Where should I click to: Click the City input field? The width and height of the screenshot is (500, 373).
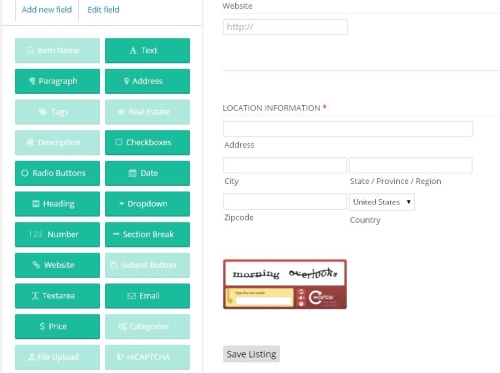click(285, 165)
